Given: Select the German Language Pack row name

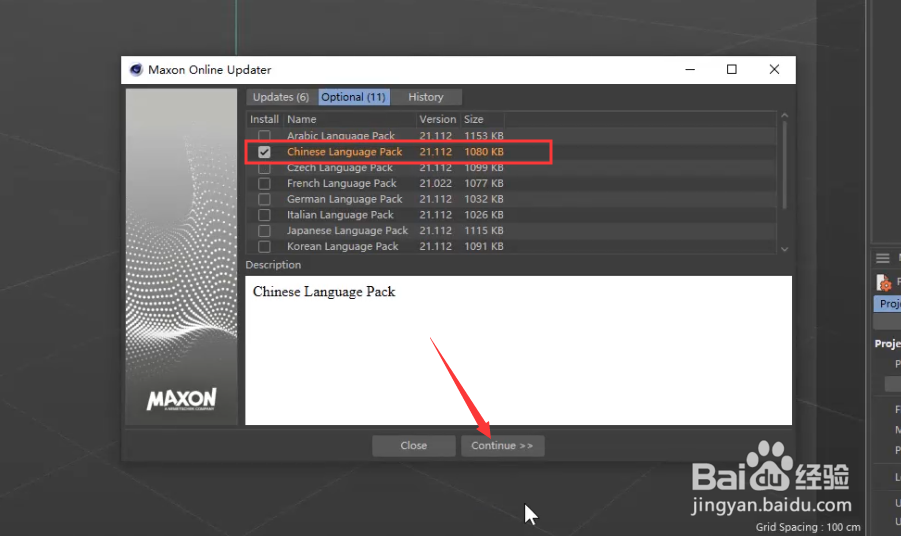Looking at the screenshot, I should tap(345, 199).
